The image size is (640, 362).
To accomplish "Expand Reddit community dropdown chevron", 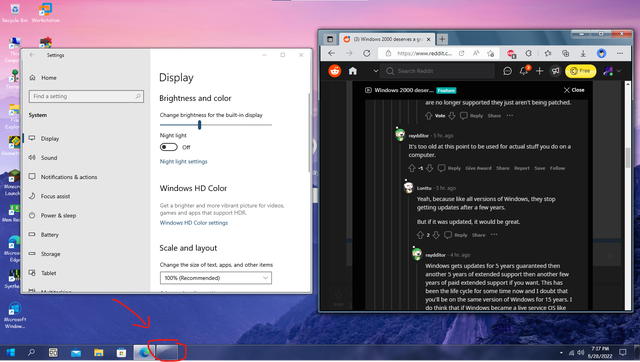I will pyautogui.click(x=376, y=71).
